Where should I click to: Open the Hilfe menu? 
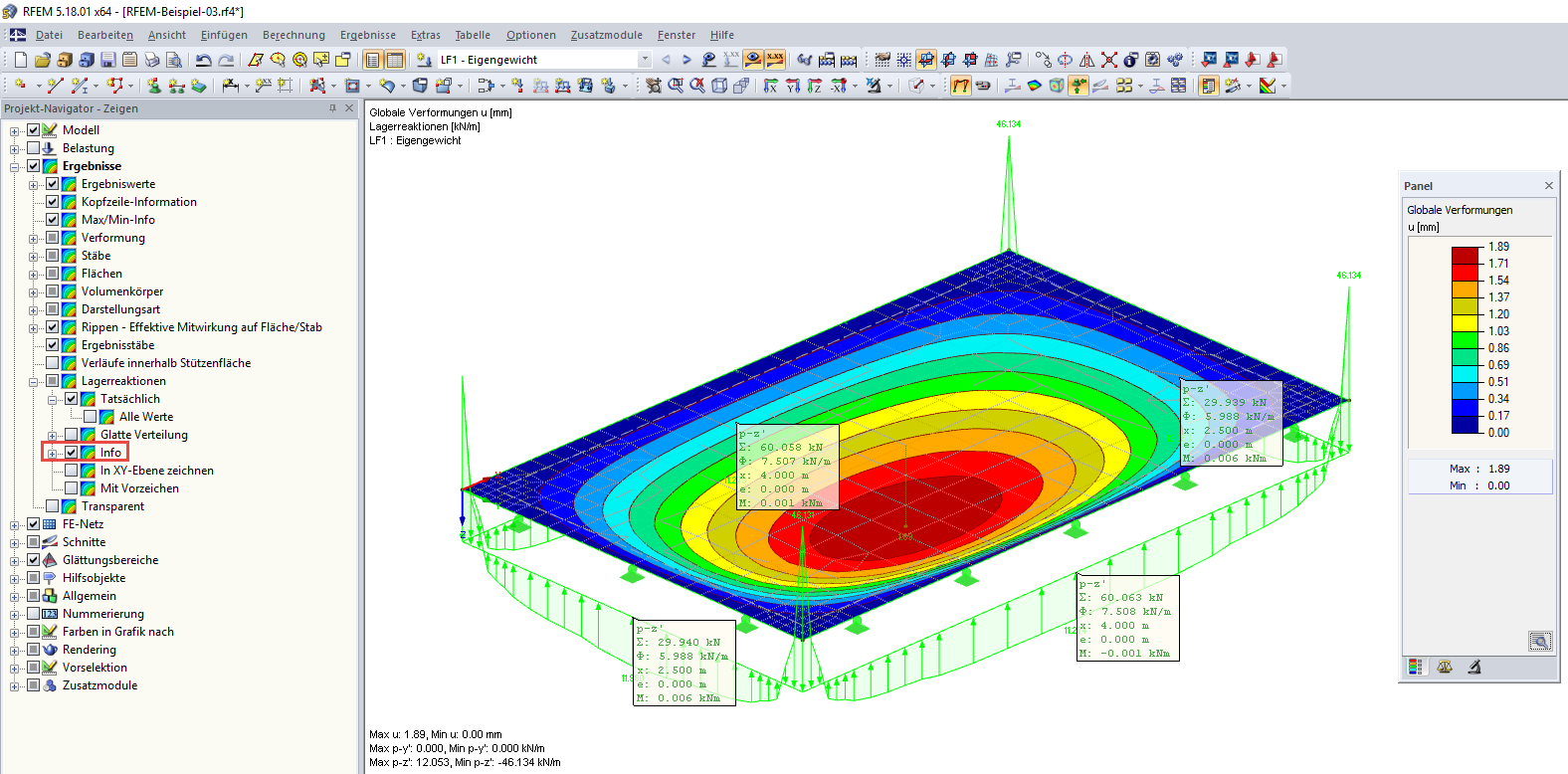click(x=722, y=35)
